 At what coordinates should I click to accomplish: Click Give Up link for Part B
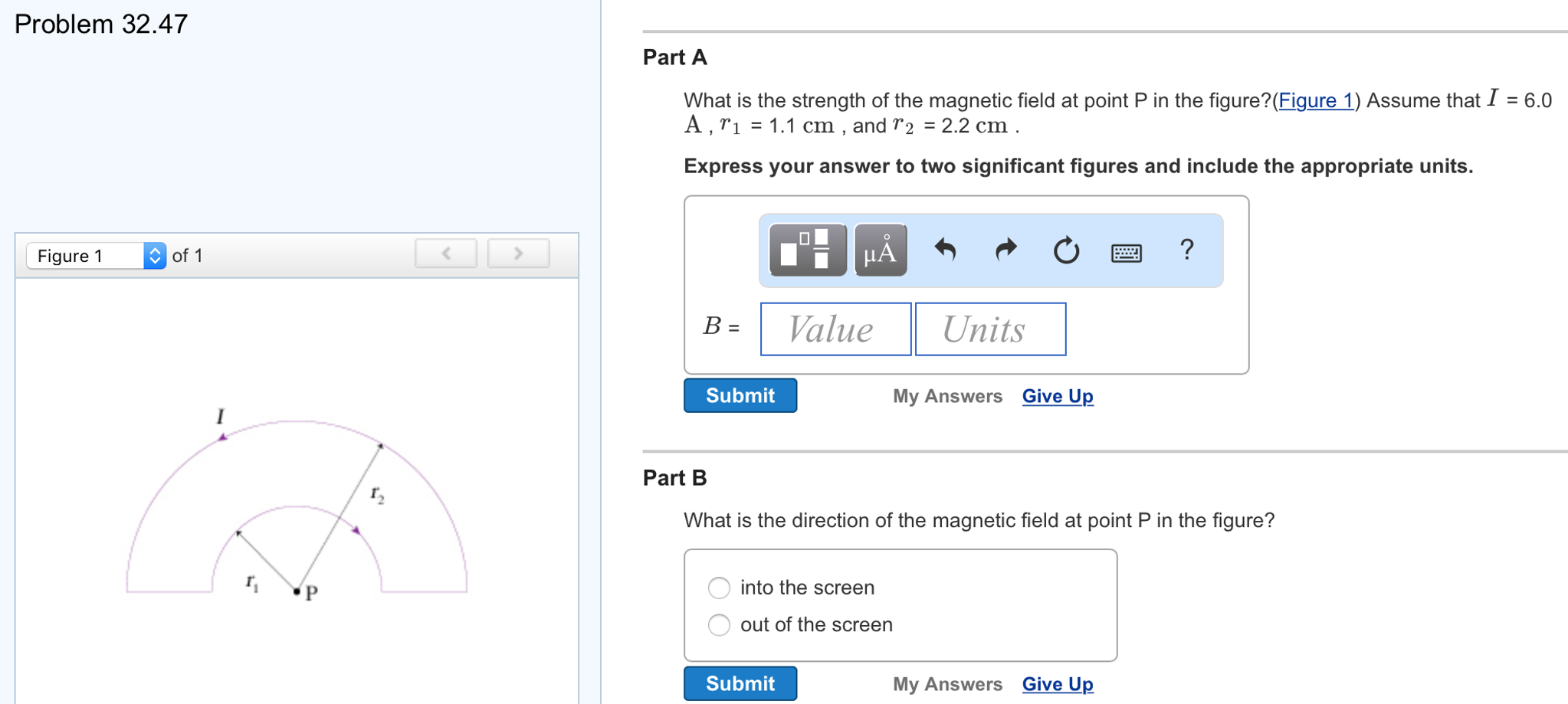[x=1058, y=684]
